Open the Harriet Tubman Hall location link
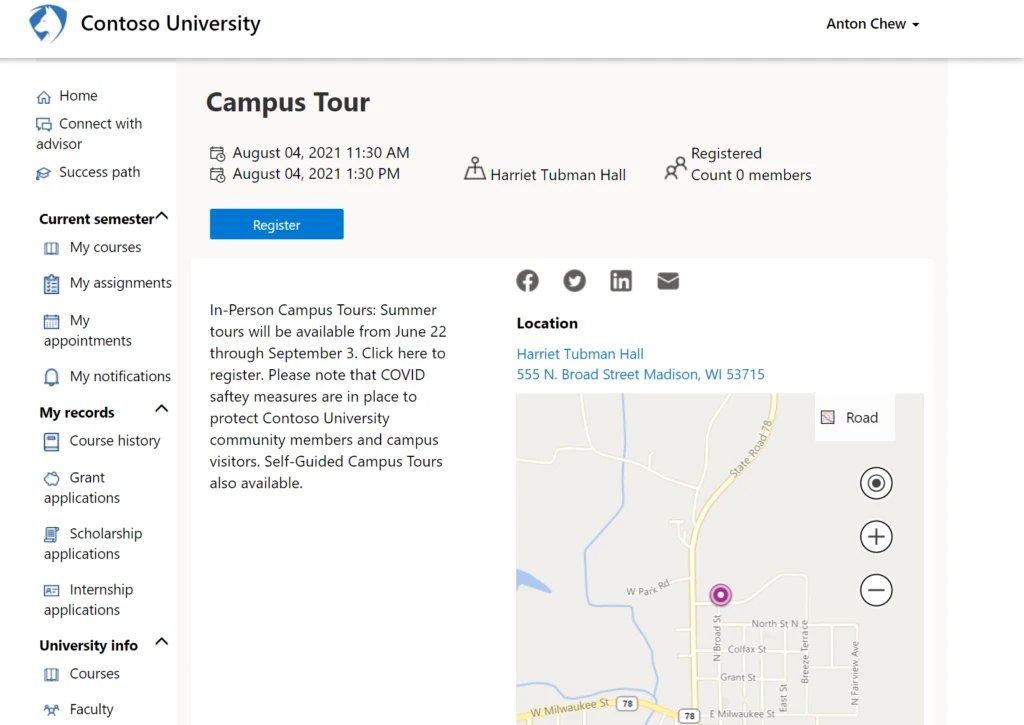 click(x=580, y=354)
